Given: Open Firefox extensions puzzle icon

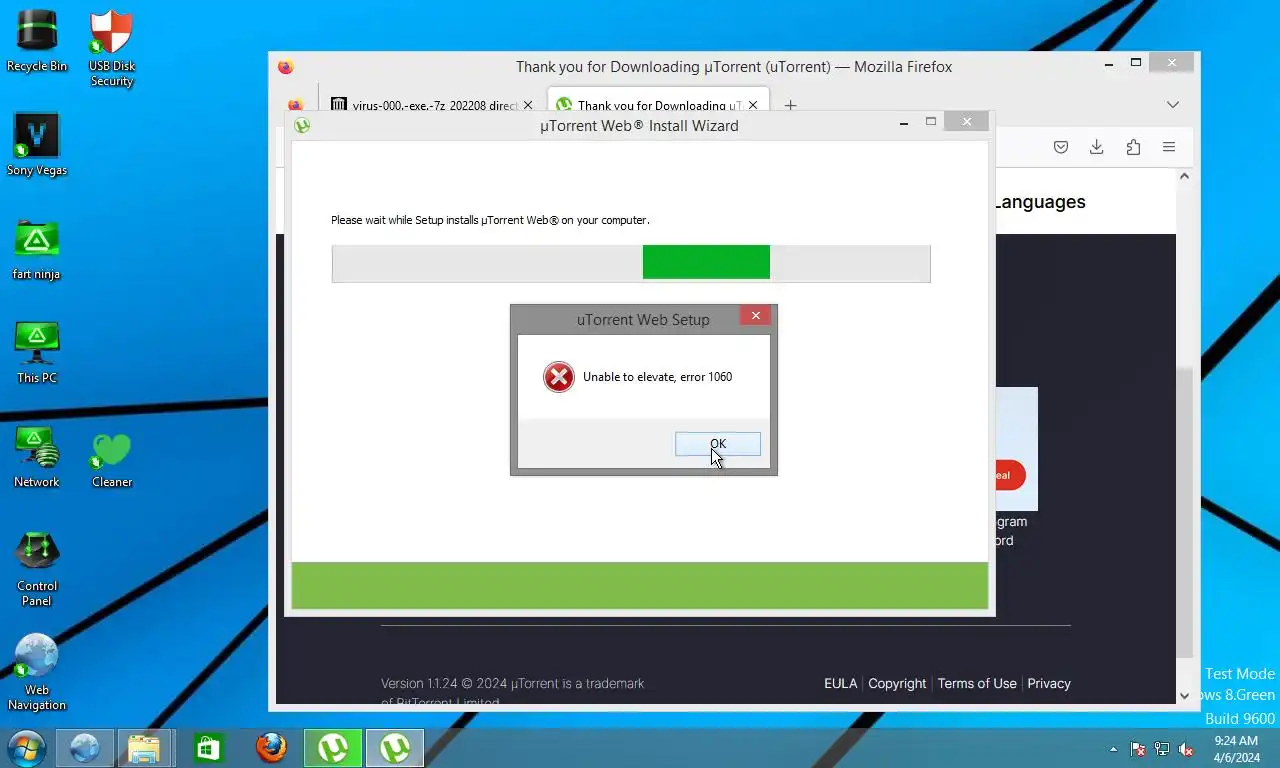Looking at the screenshot, I should [x=1133, y=147].
